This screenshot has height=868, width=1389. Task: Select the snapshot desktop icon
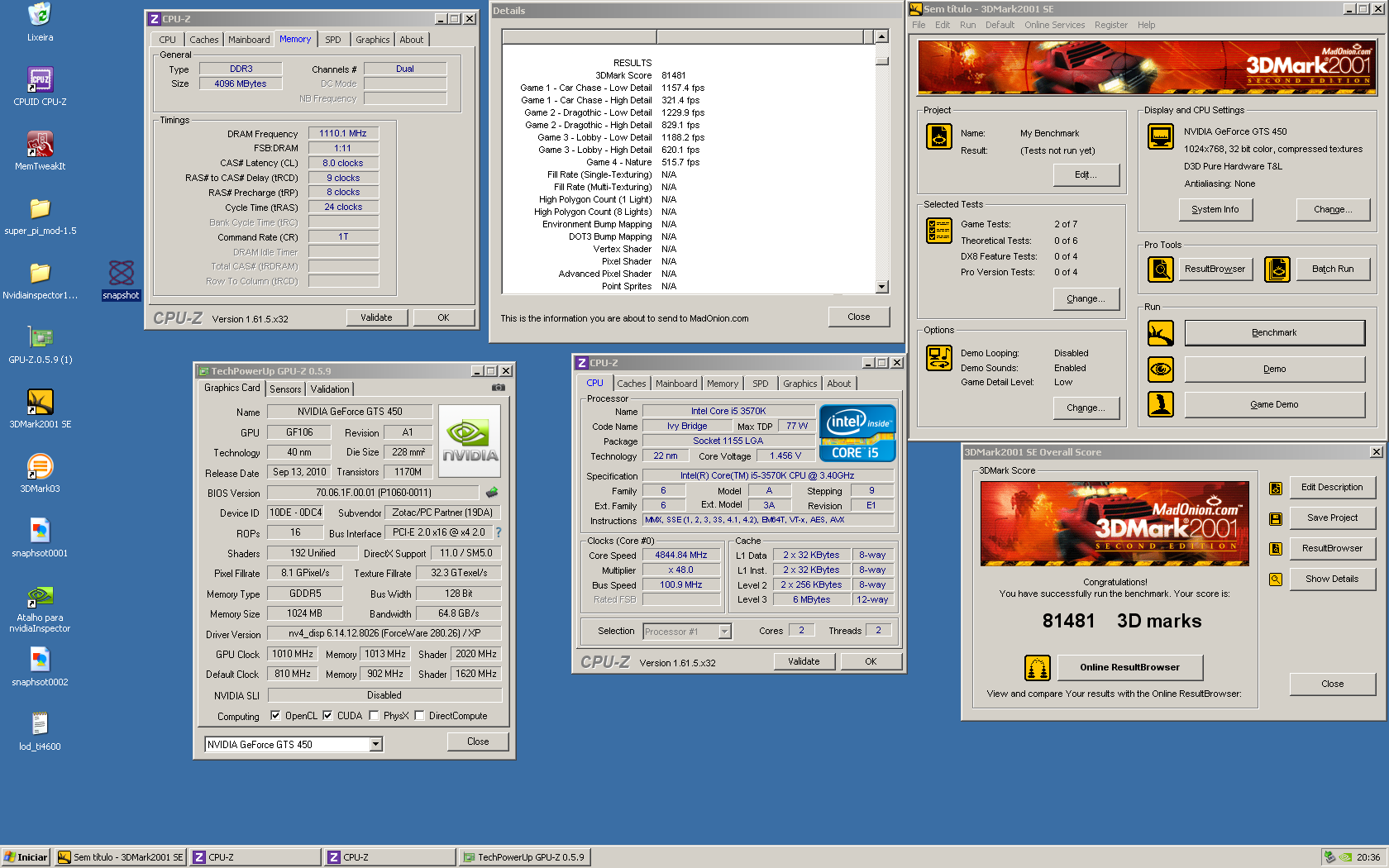(121, 273)
